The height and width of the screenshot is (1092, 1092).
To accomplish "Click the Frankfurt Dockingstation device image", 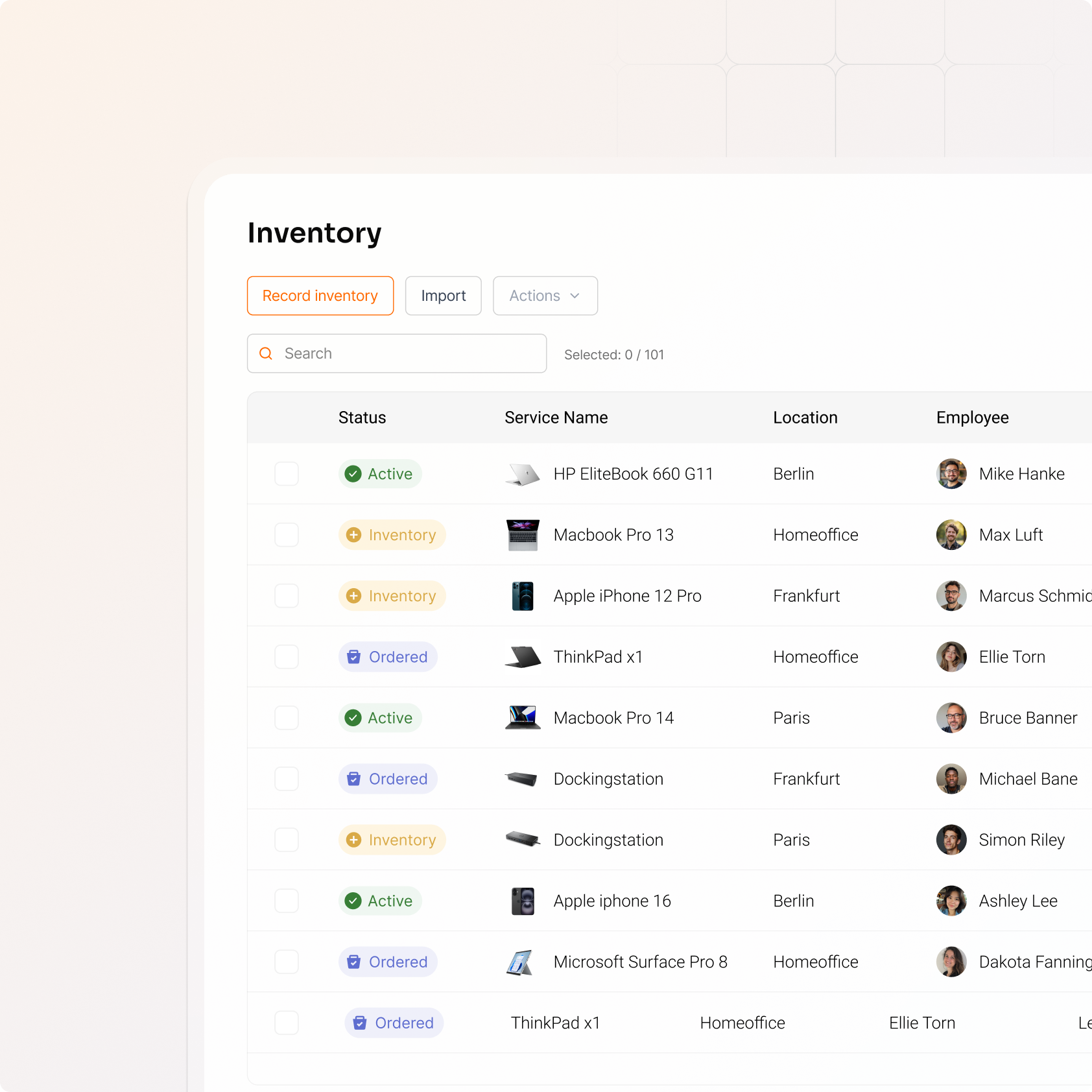I will [x=523, y=779].
